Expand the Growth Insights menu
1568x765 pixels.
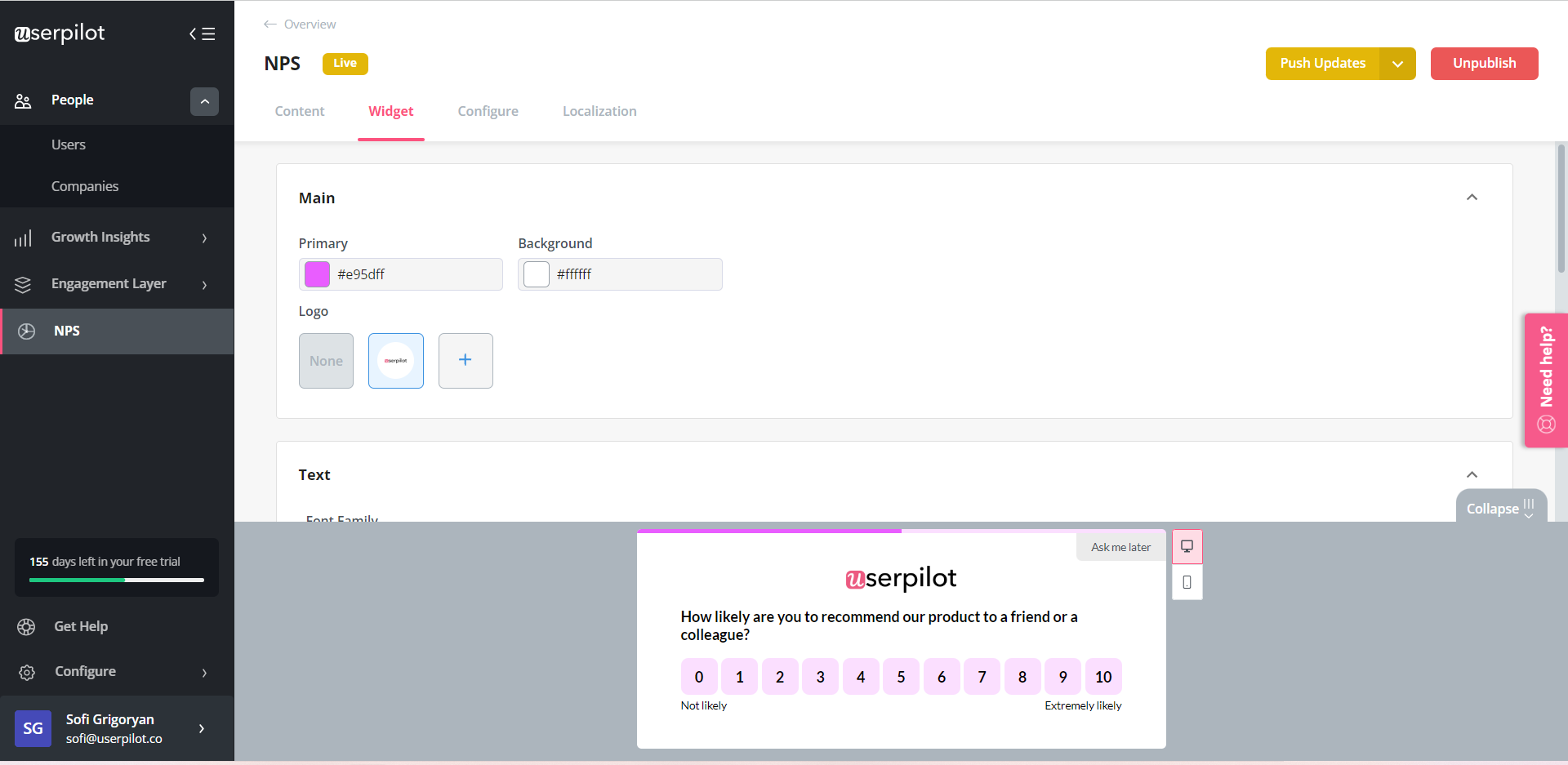[204, 238]
